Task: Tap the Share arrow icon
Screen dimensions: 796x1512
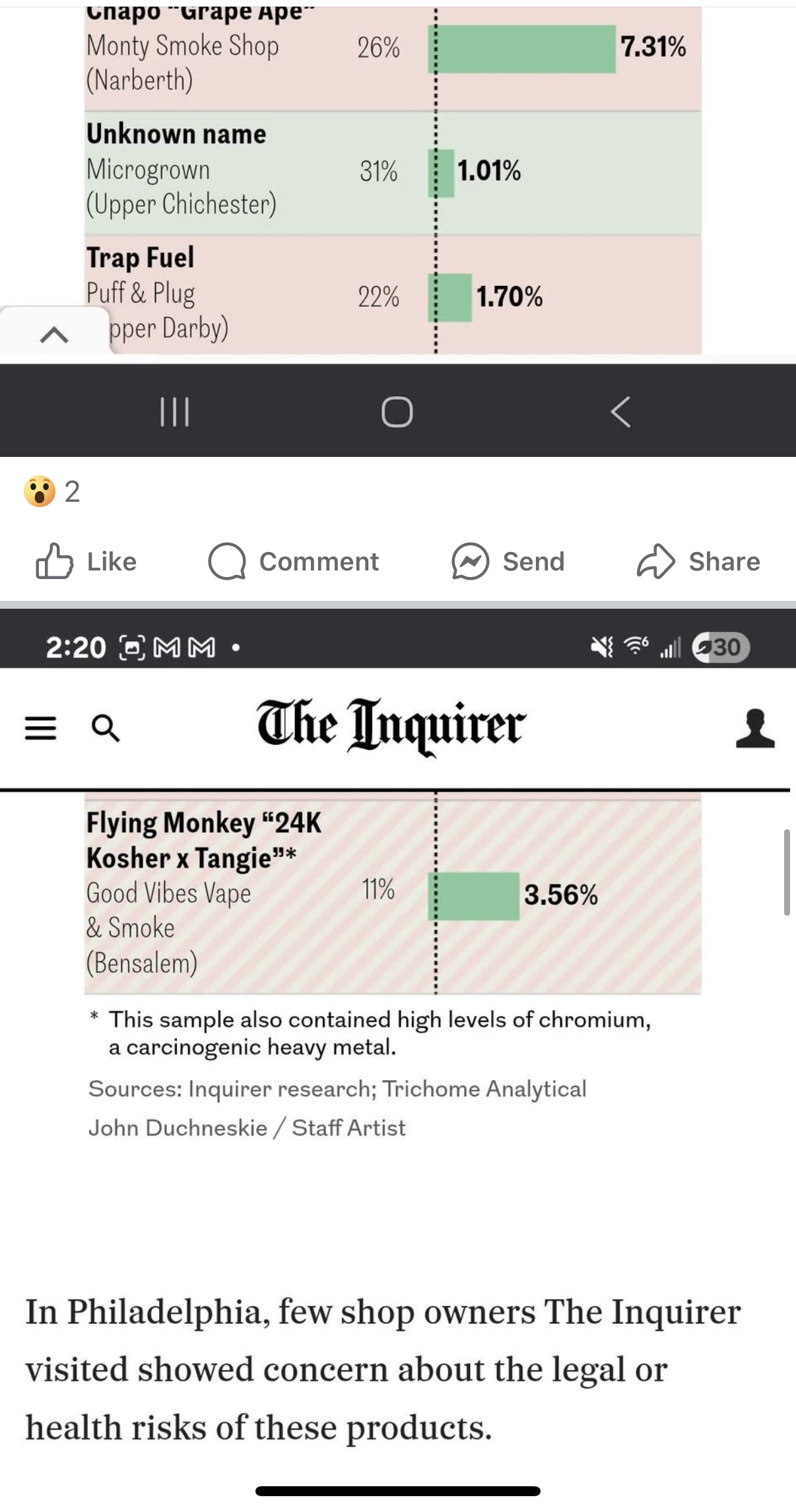Action: [655, 561]
